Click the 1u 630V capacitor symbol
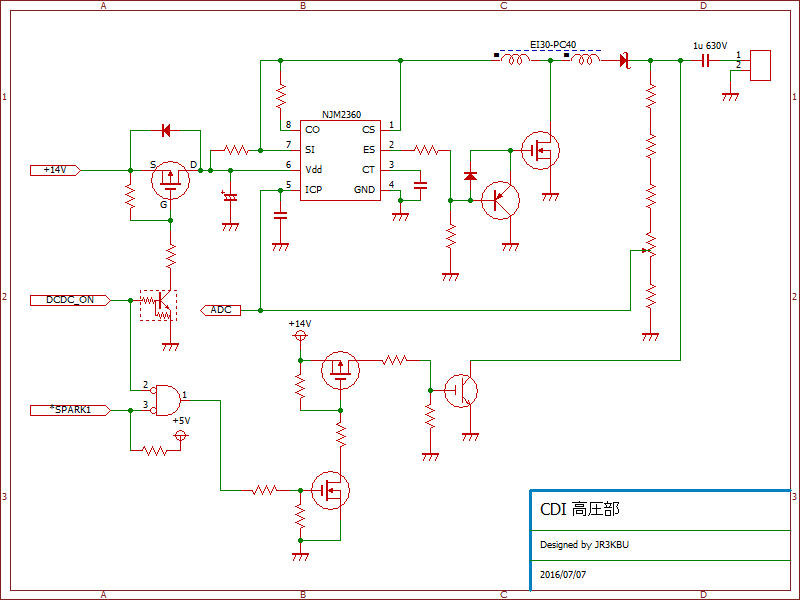This screenshot has width=800, height=600. pyautogui.click(x=705, y=61)
